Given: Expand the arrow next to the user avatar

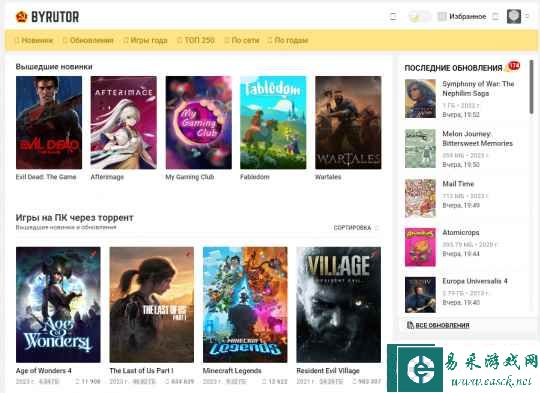Looking at the screenshot, I should click(x=527, y=16).
